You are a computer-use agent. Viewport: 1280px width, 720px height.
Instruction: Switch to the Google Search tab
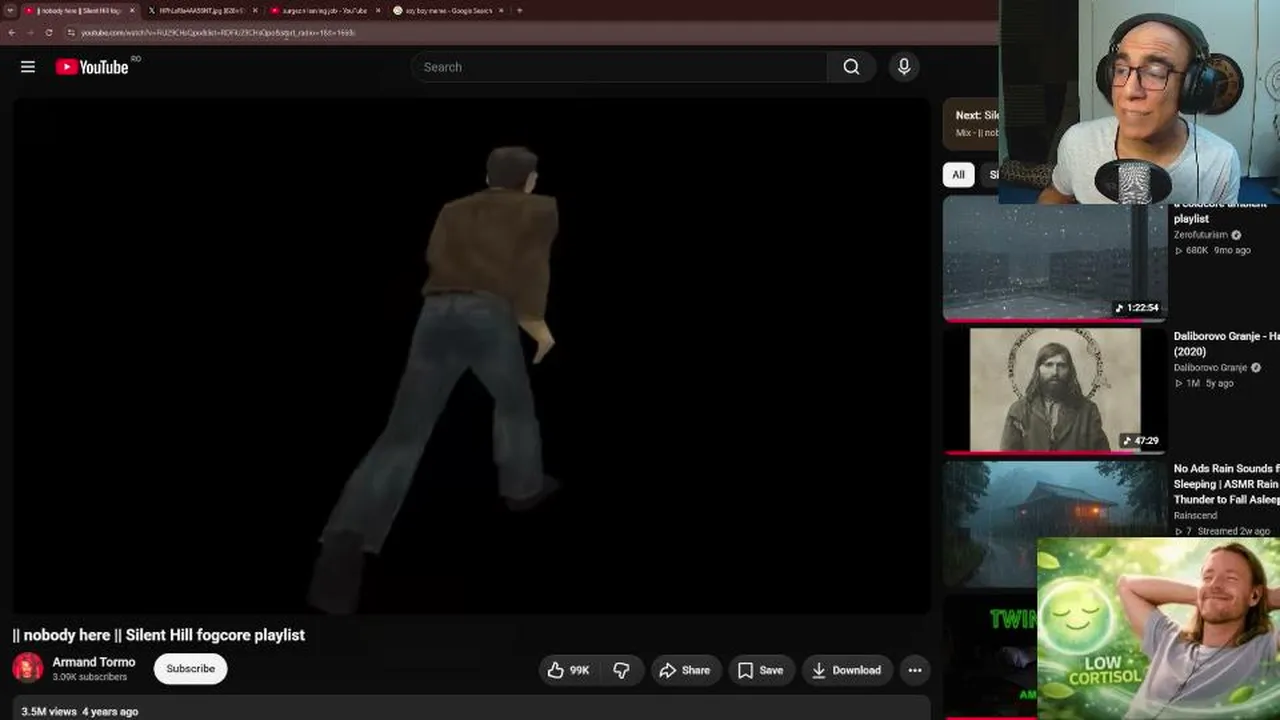(448, 10)
